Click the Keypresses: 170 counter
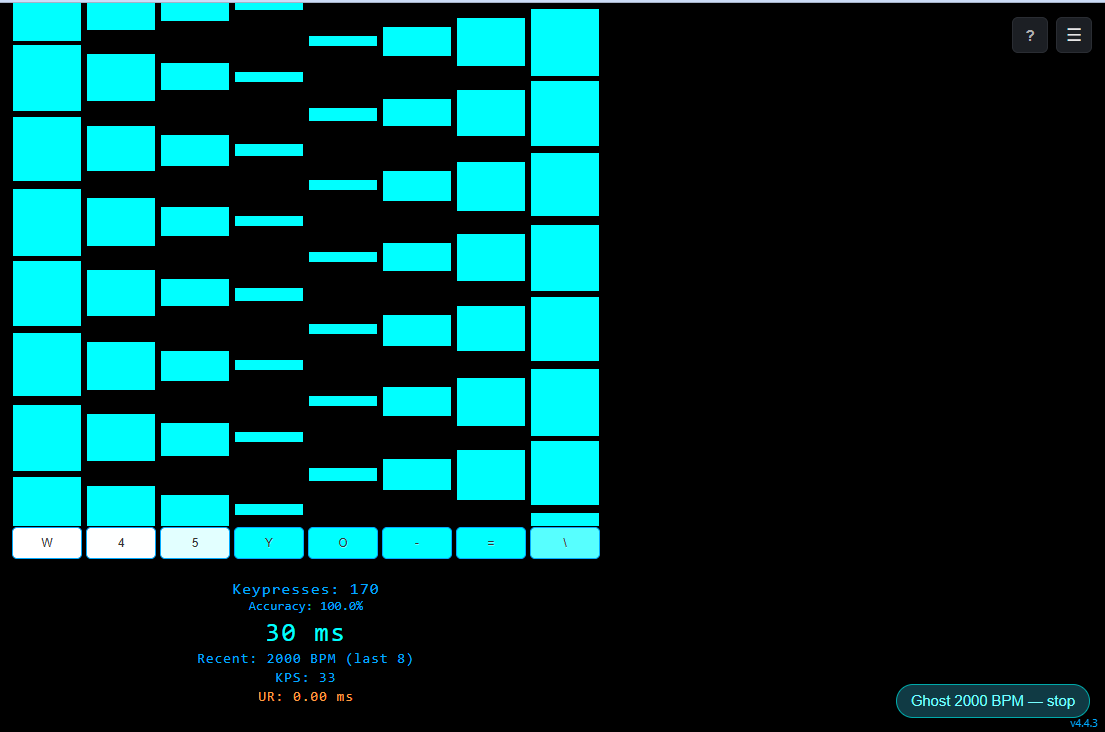1105x732 pixels. click(306, 589)
